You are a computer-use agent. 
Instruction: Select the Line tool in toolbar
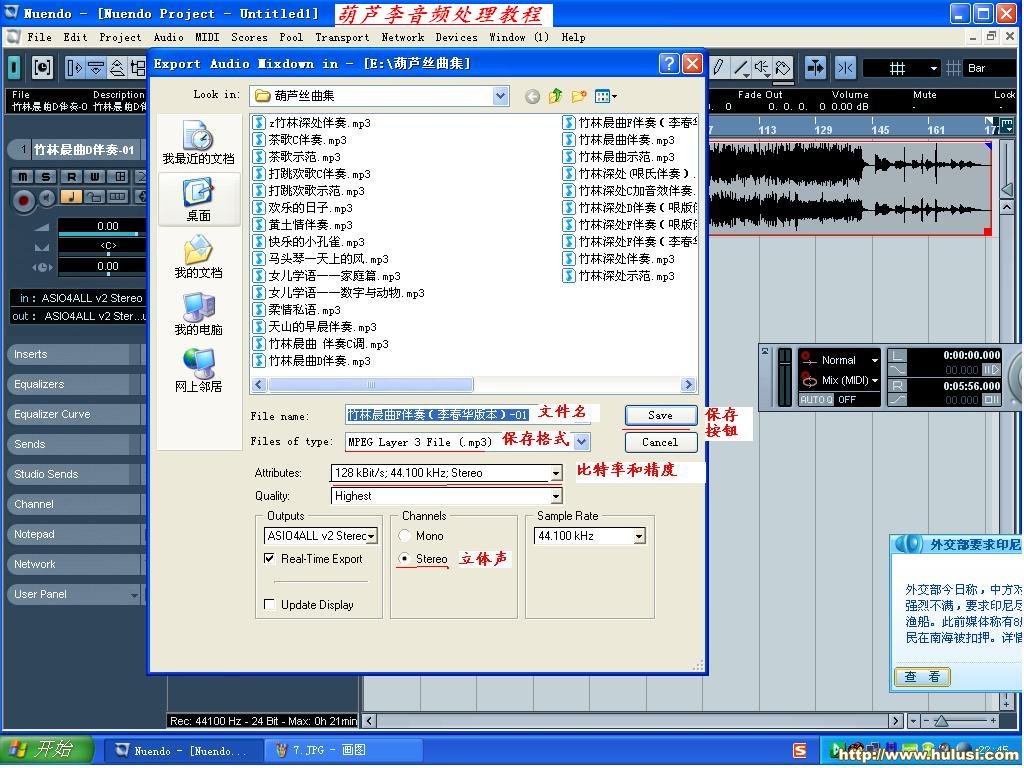pos(741,67)
